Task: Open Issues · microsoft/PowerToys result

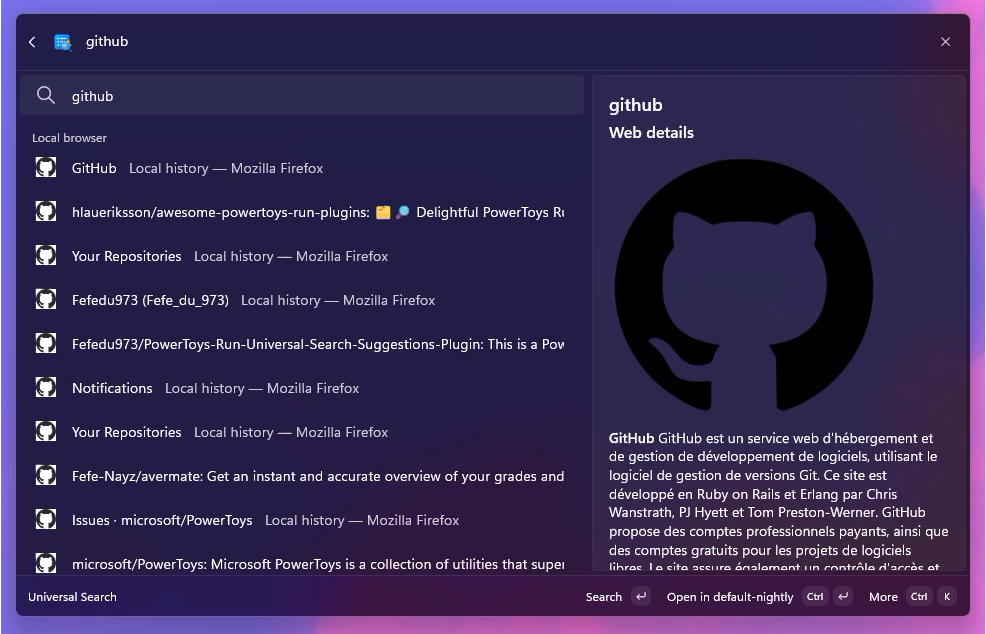Action: coord(302,520)
